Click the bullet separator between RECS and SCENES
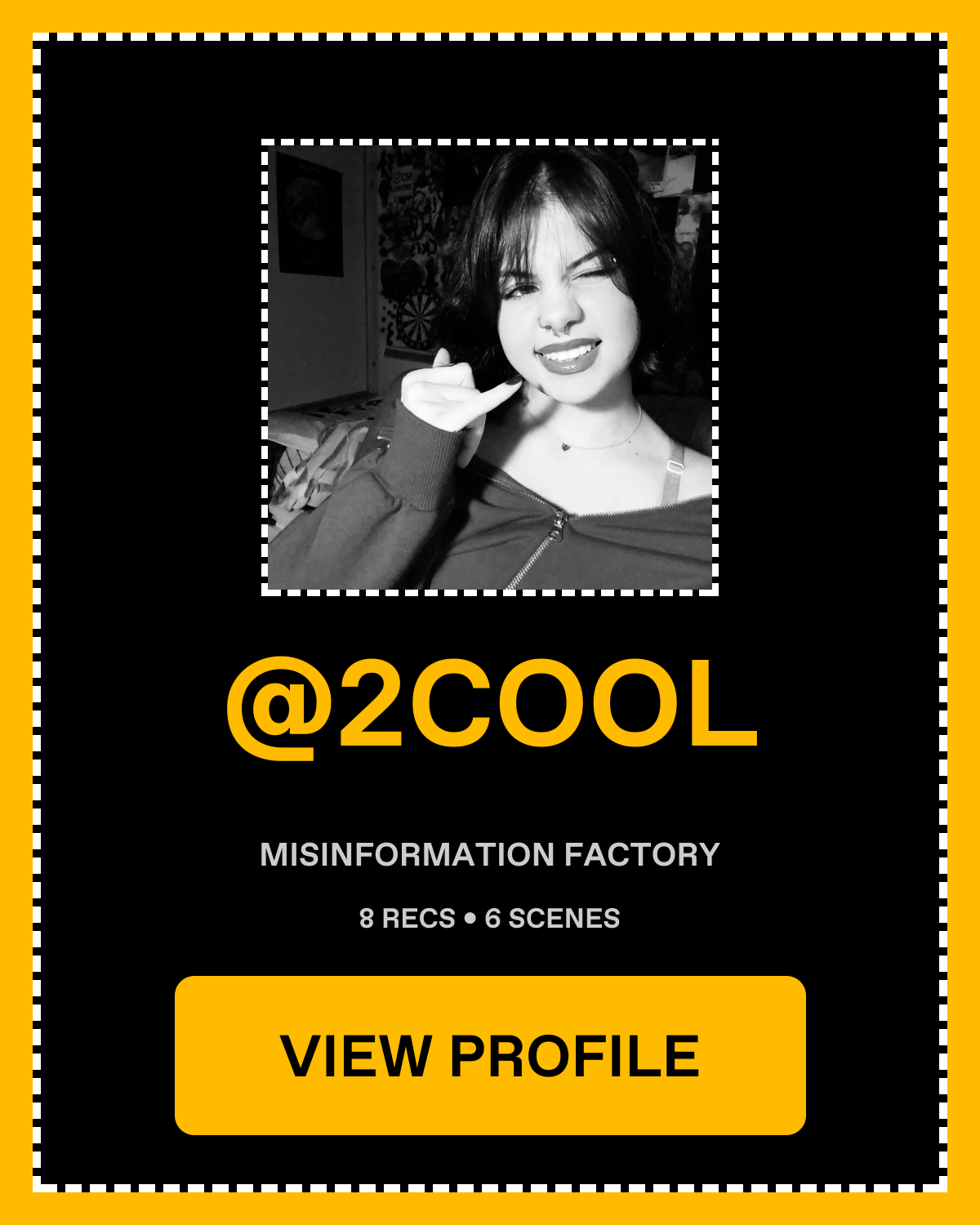Screen dimensions: 980x1225 (470, 919)
